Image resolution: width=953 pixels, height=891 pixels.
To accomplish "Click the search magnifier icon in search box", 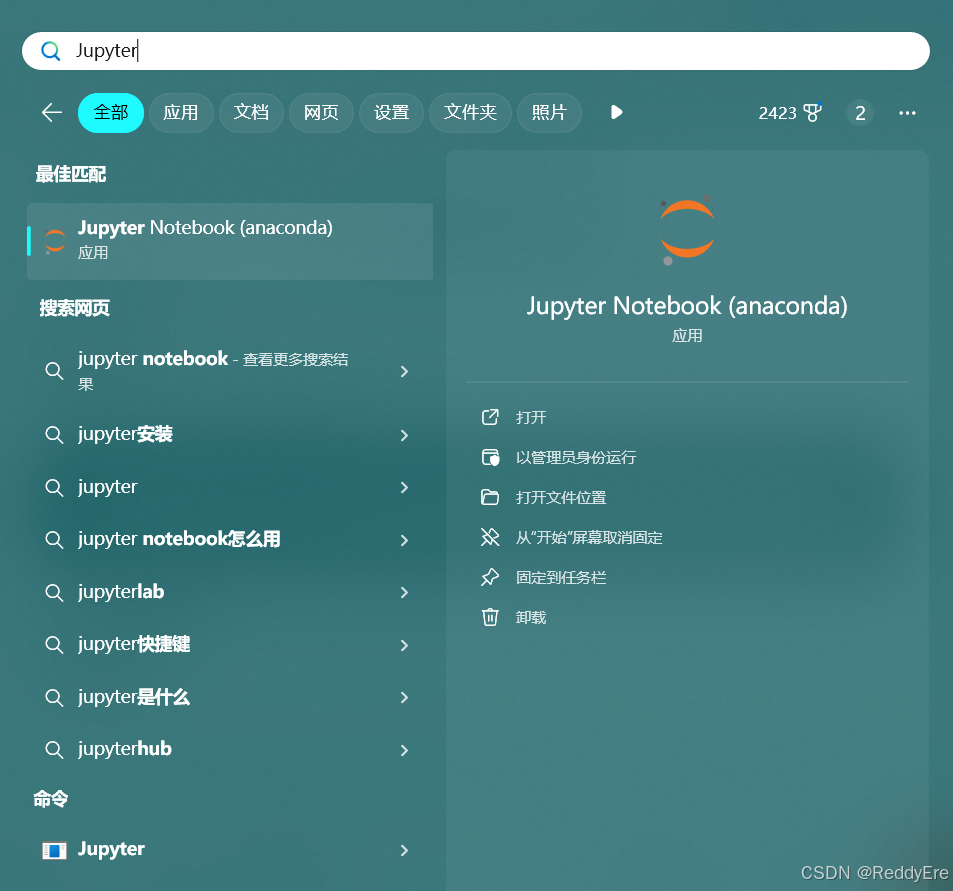I will [50, 51].
